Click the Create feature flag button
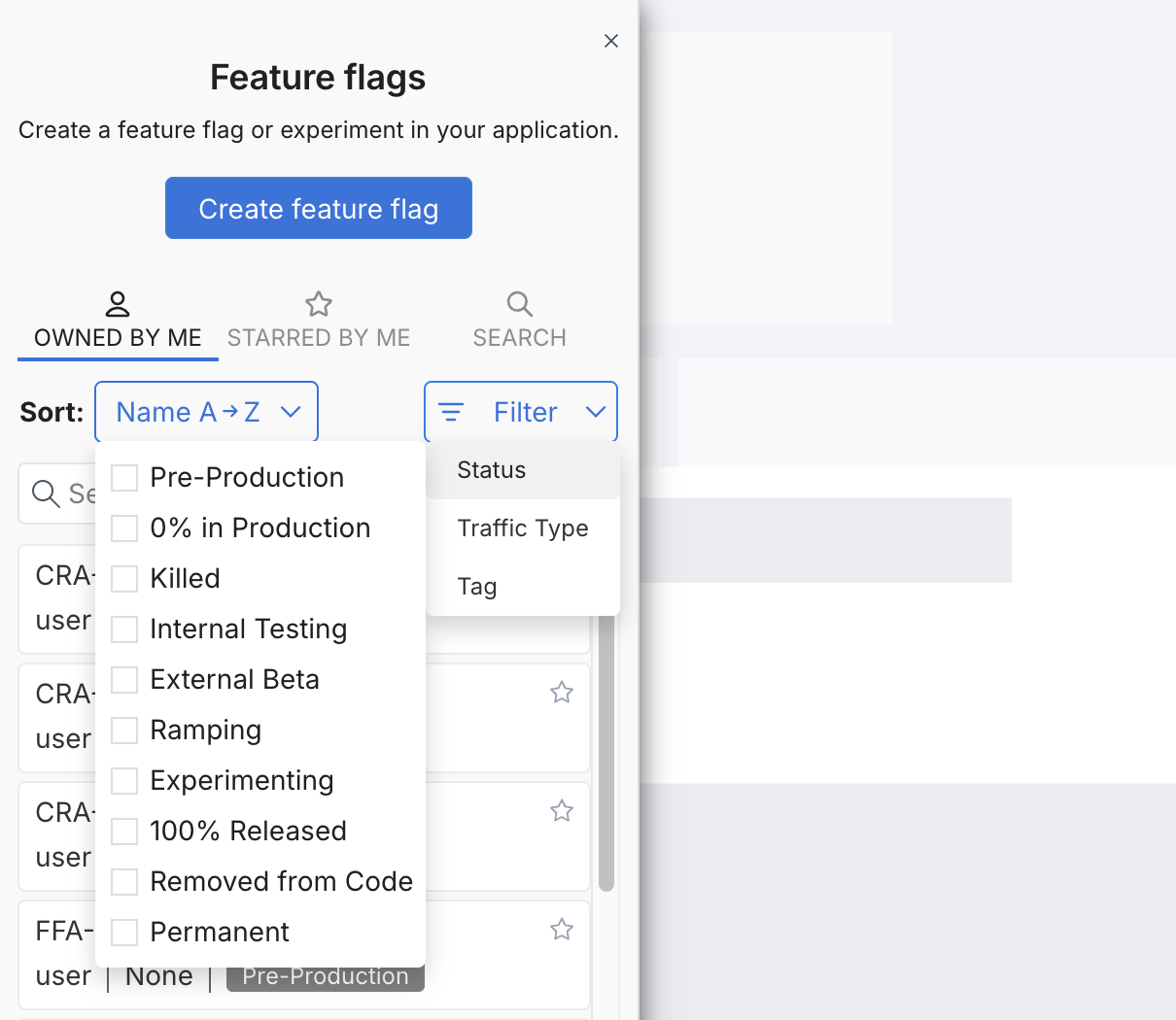 coord(318,208)
